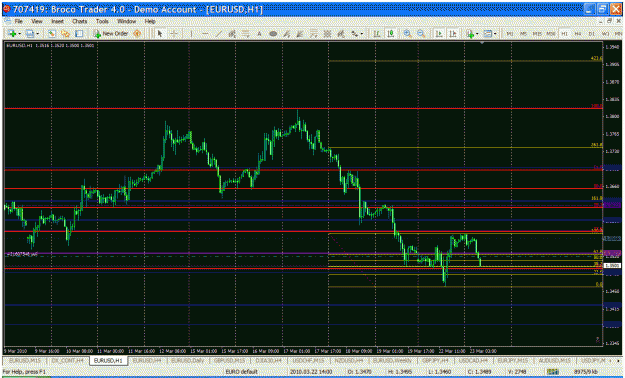This screenshot has height=378, width=625.
Task: Click 'EURO default' profile in status bar
Action: pos(241,372)
